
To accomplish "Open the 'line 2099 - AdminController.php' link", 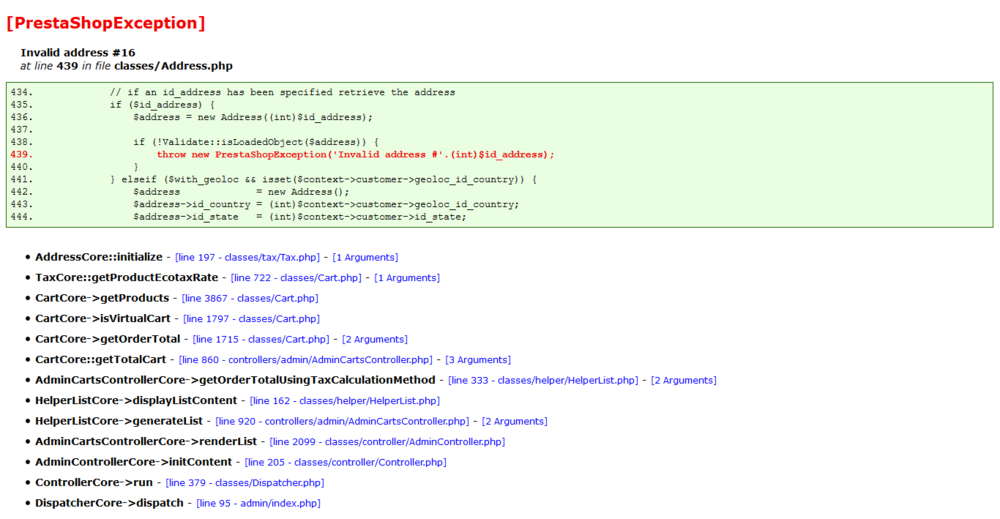I will [387, 442].
